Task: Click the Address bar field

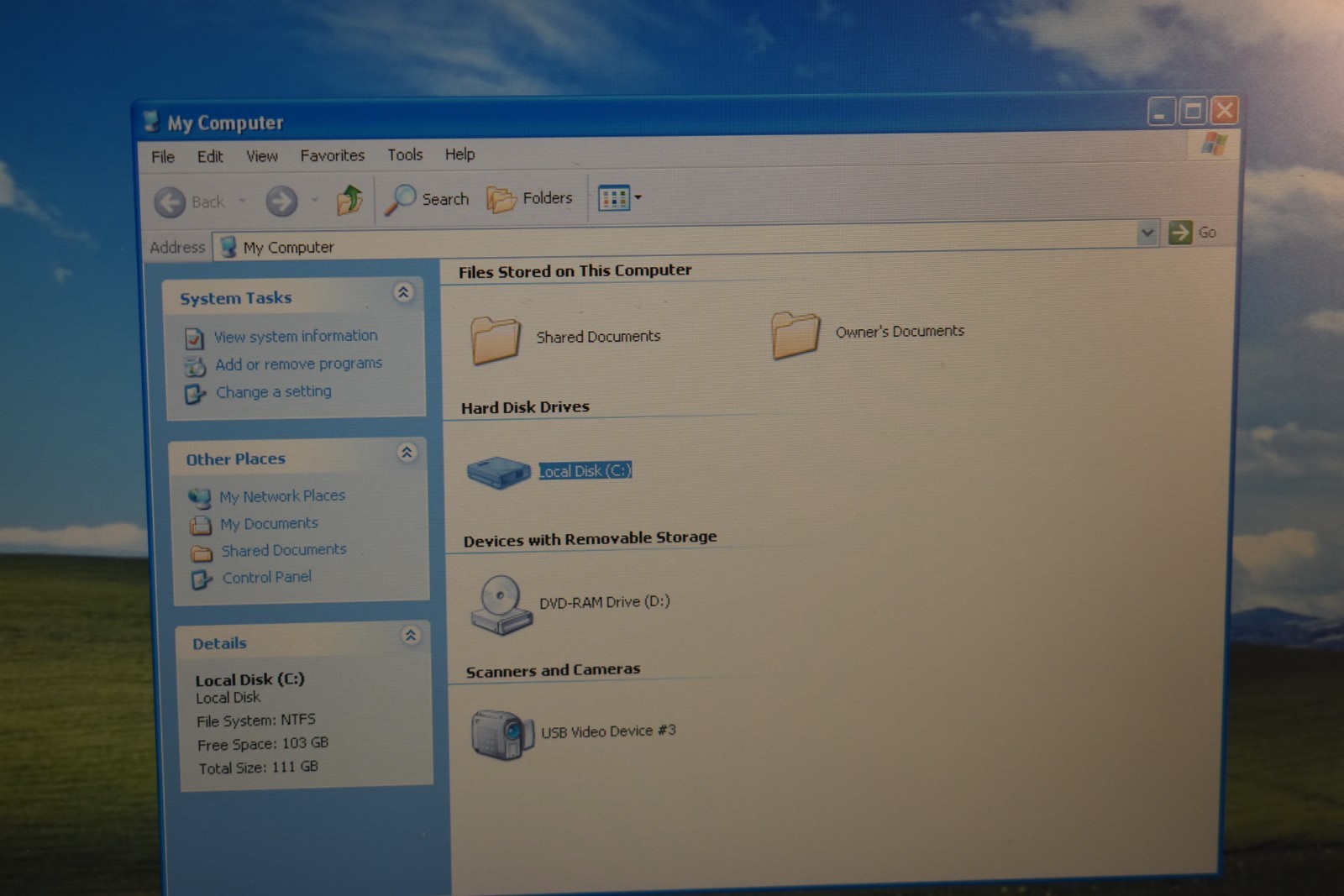Action: (x=685, y=239)
